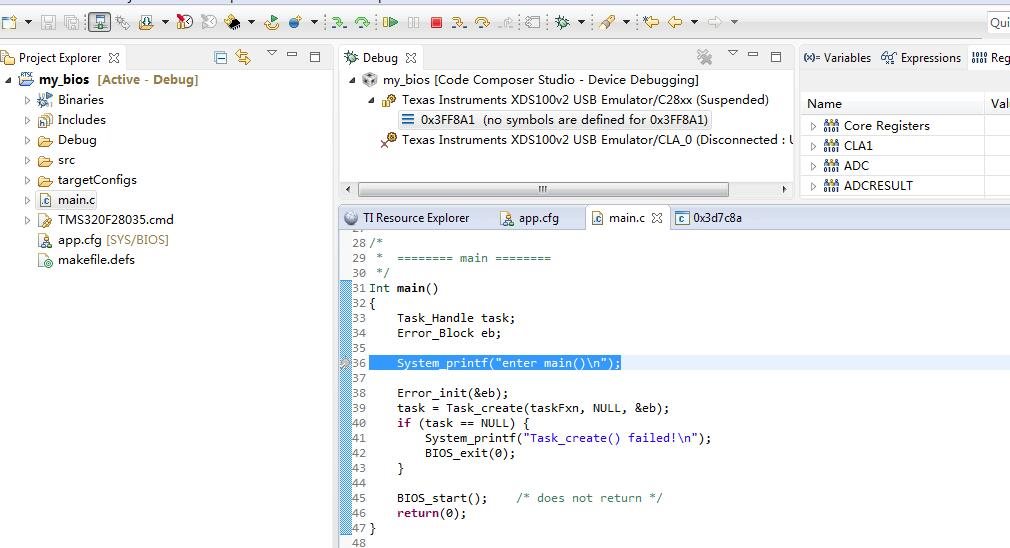Select the Project Explorer tab
Image resolution: width=1010 pixels, height=548 pixels.
[x=61, y=58]
